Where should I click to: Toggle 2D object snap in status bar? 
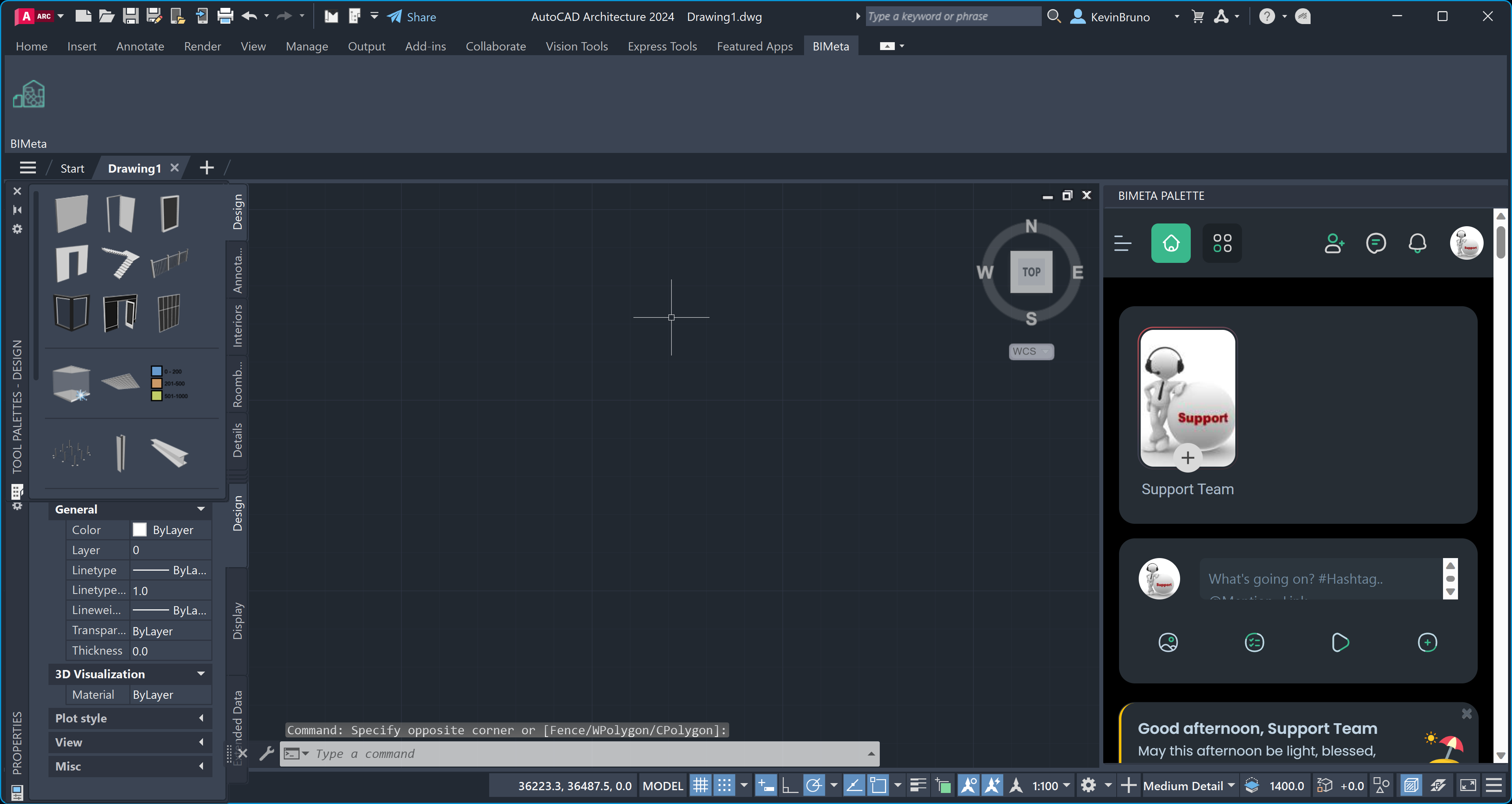point(879,786)
